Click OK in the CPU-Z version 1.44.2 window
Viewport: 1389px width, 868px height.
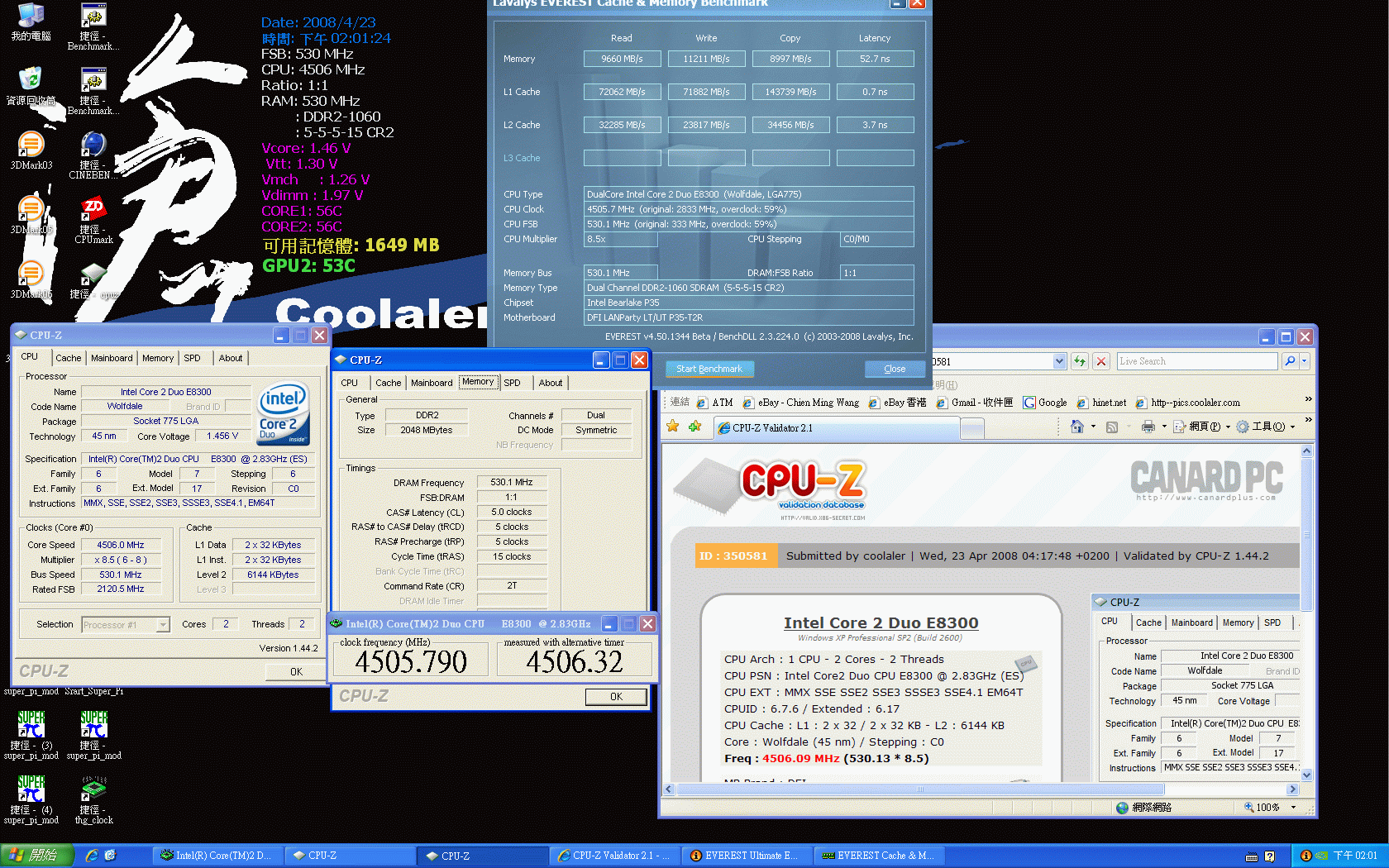point(296,672)
